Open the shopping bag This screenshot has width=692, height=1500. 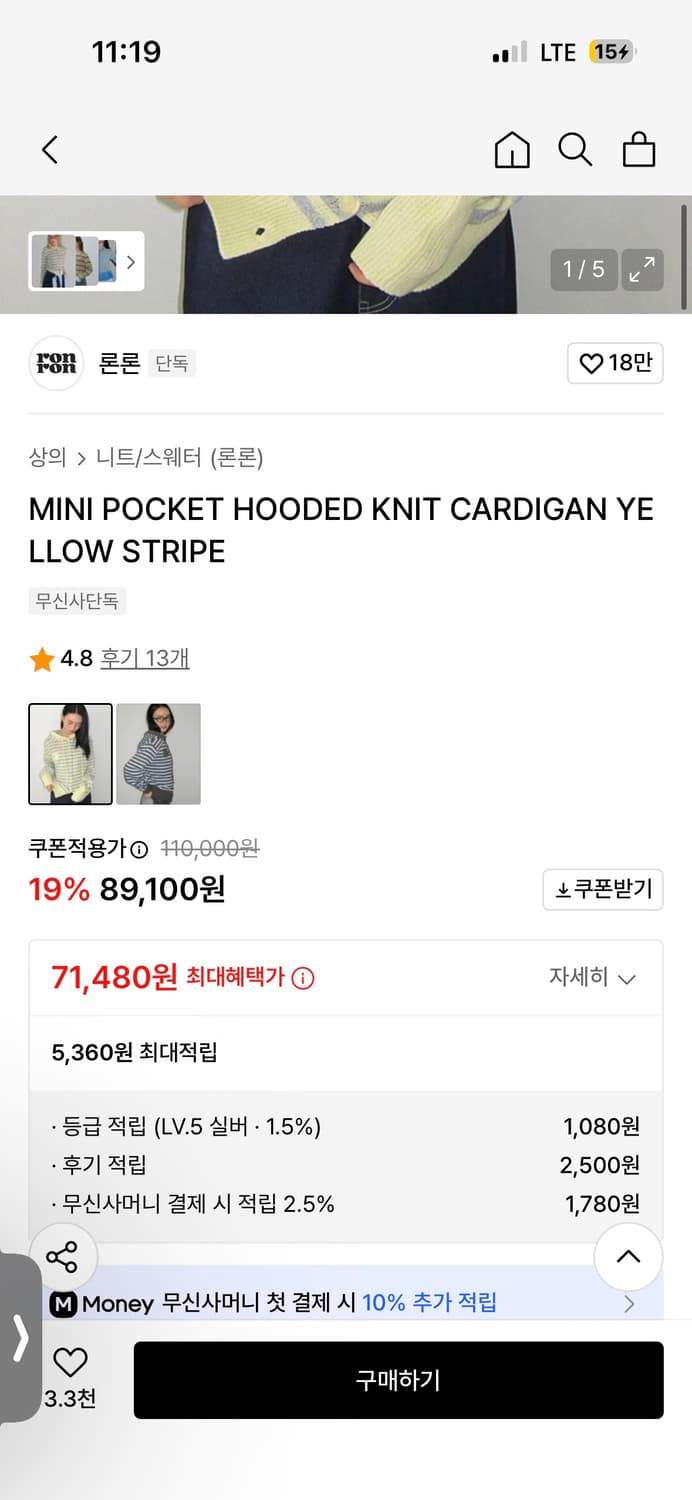[x=639, y=149]
